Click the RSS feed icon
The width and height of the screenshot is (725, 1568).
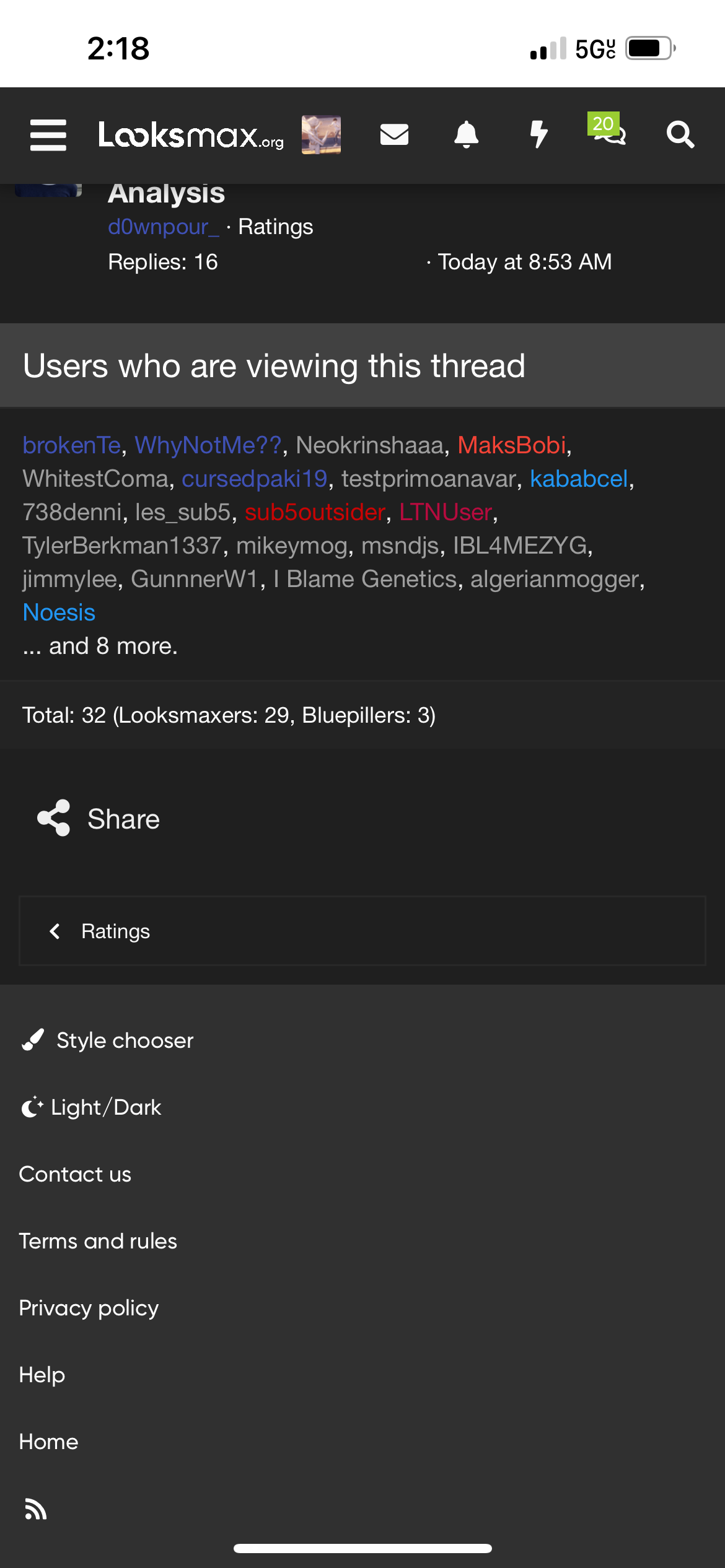36,1509
